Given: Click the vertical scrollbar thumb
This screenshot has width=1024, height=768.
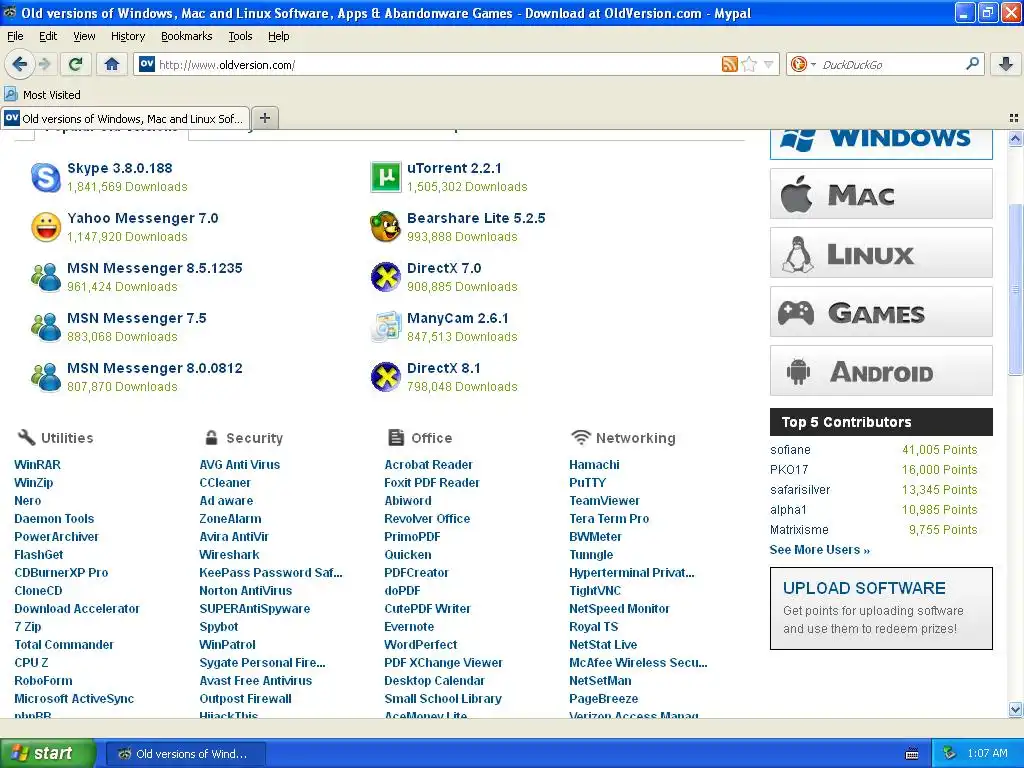Looking at the screenshot, I should tap(1015, 289).
